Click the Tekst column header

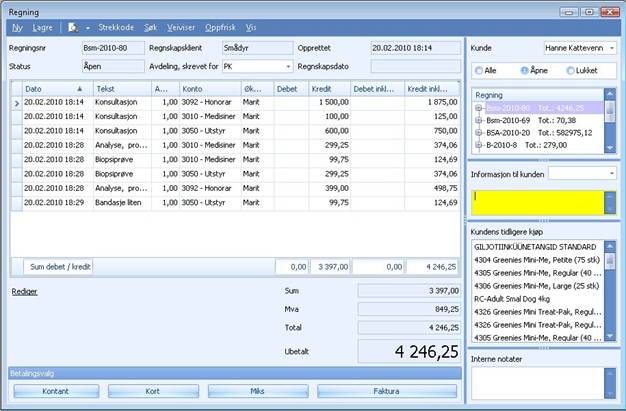[x=122, y=89]
